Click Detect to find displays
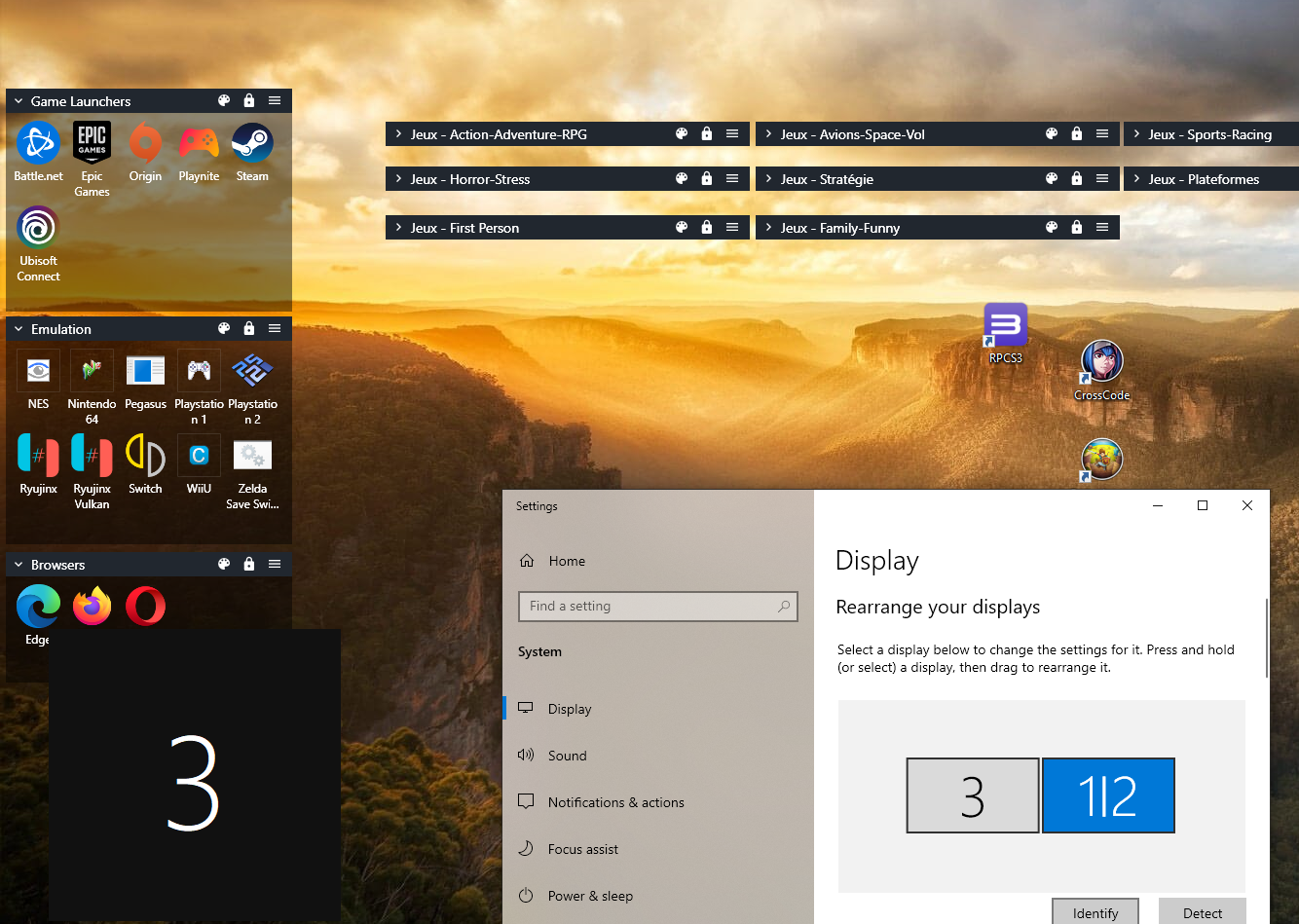 pyautogui.click(x=1202, y=911)
